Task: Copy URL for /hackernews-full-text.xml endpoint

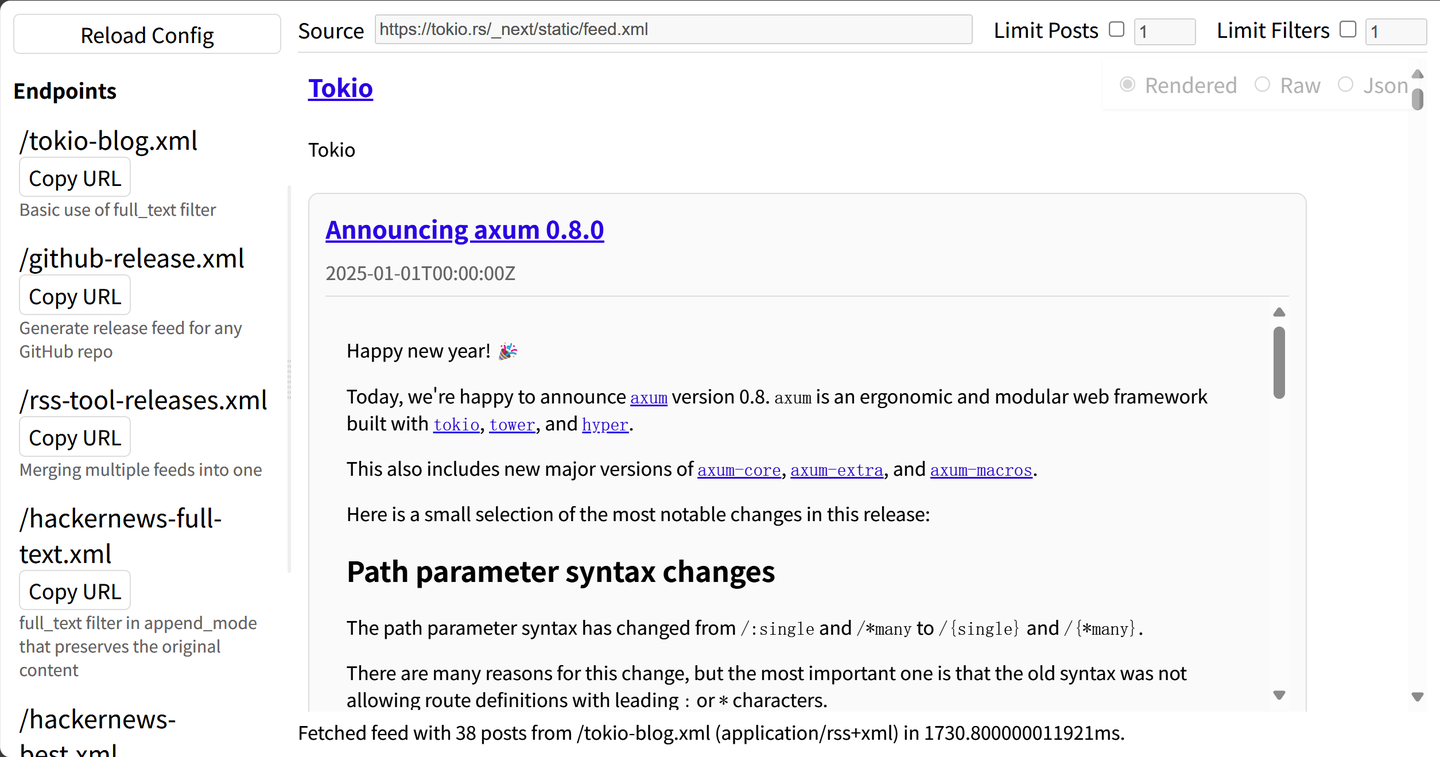Action: 75,591
